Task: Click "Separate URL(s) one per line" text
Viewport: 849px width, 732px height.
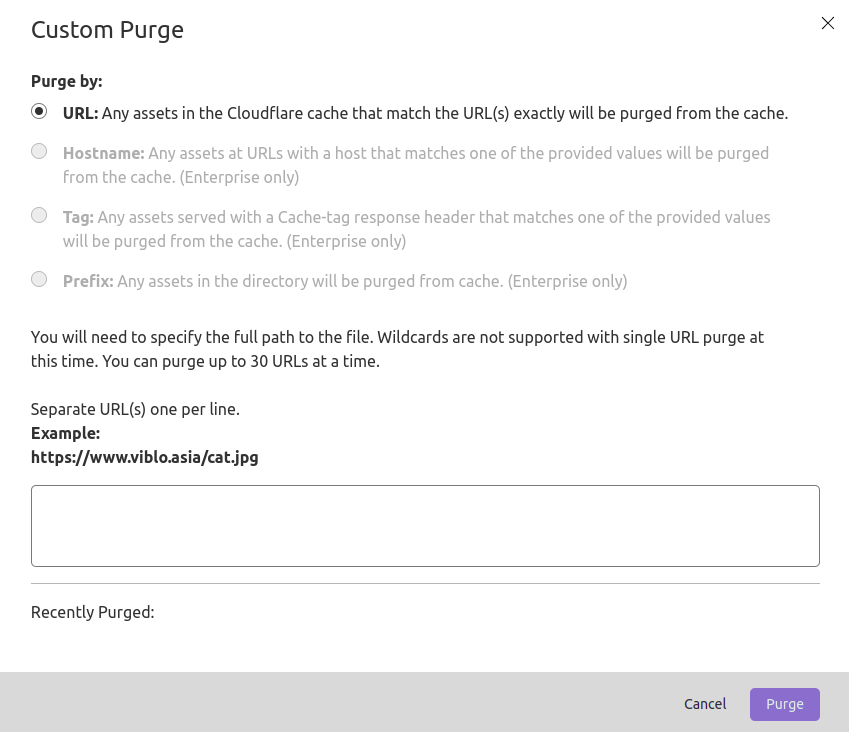Action: tap(135, 409)
